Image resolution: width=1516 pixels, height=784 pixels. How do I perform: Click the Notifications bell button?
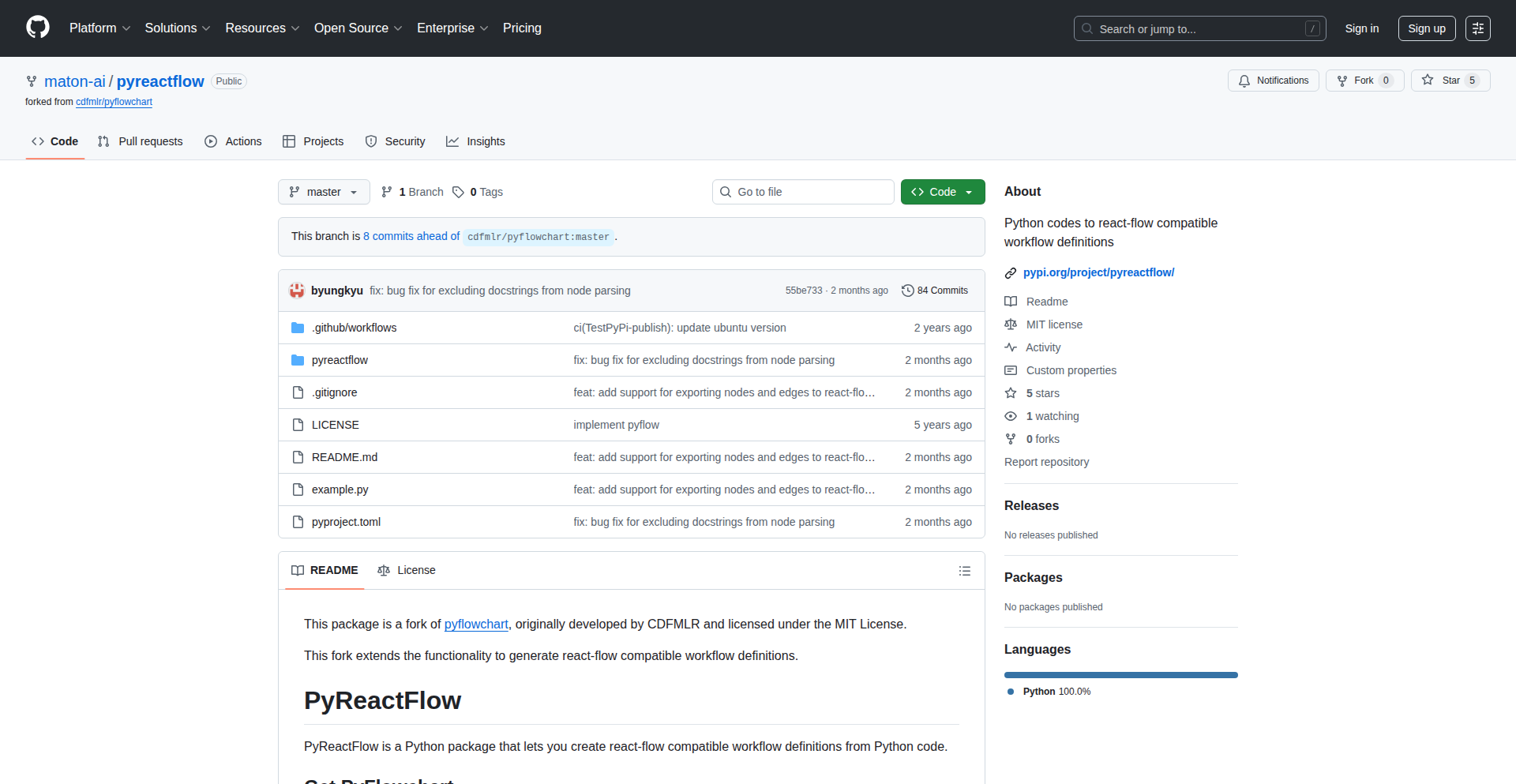1273,81
